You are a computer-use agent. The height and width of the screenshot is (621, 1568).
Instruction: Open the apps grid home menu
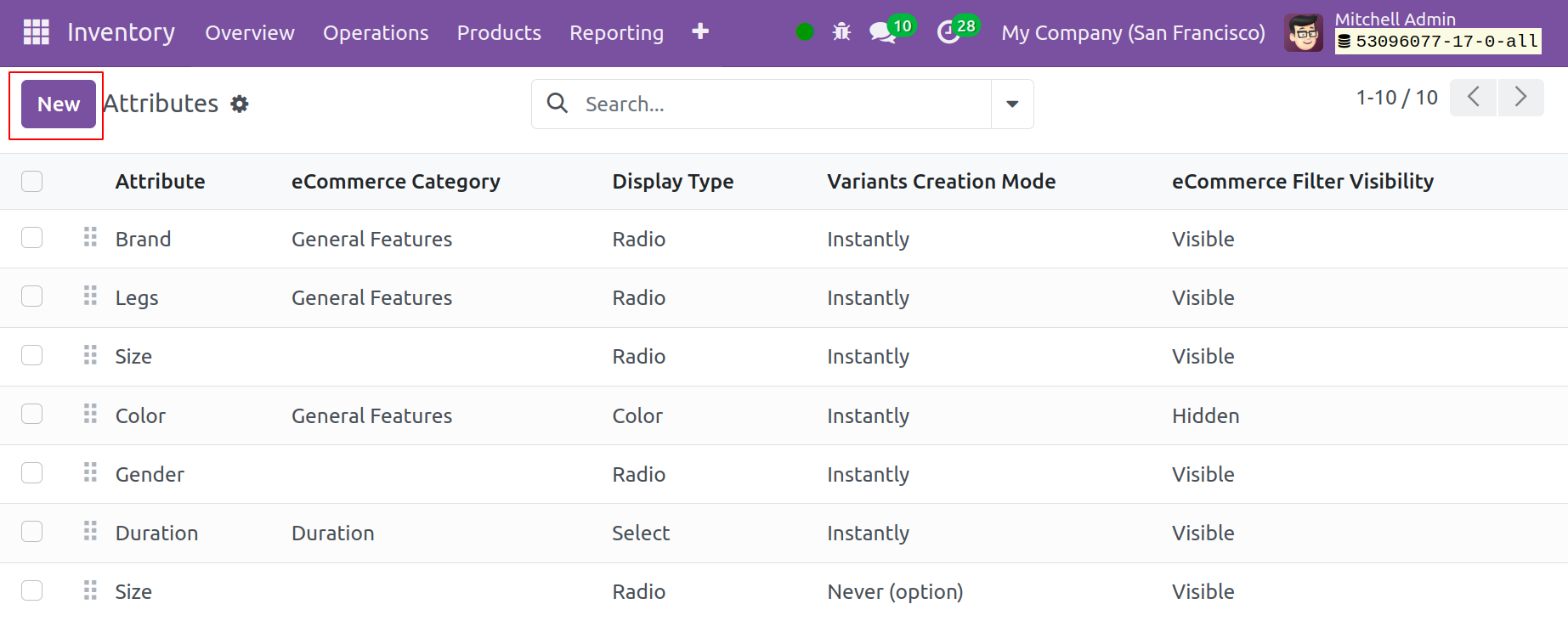pyautogui.click(x=36, y=32)
